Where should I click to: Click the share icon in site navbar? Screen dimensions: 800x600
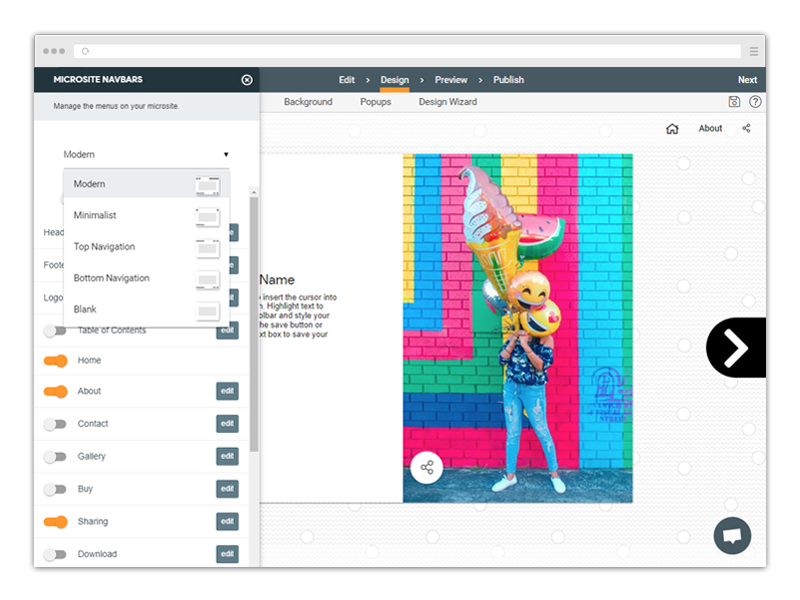point(746,128)
